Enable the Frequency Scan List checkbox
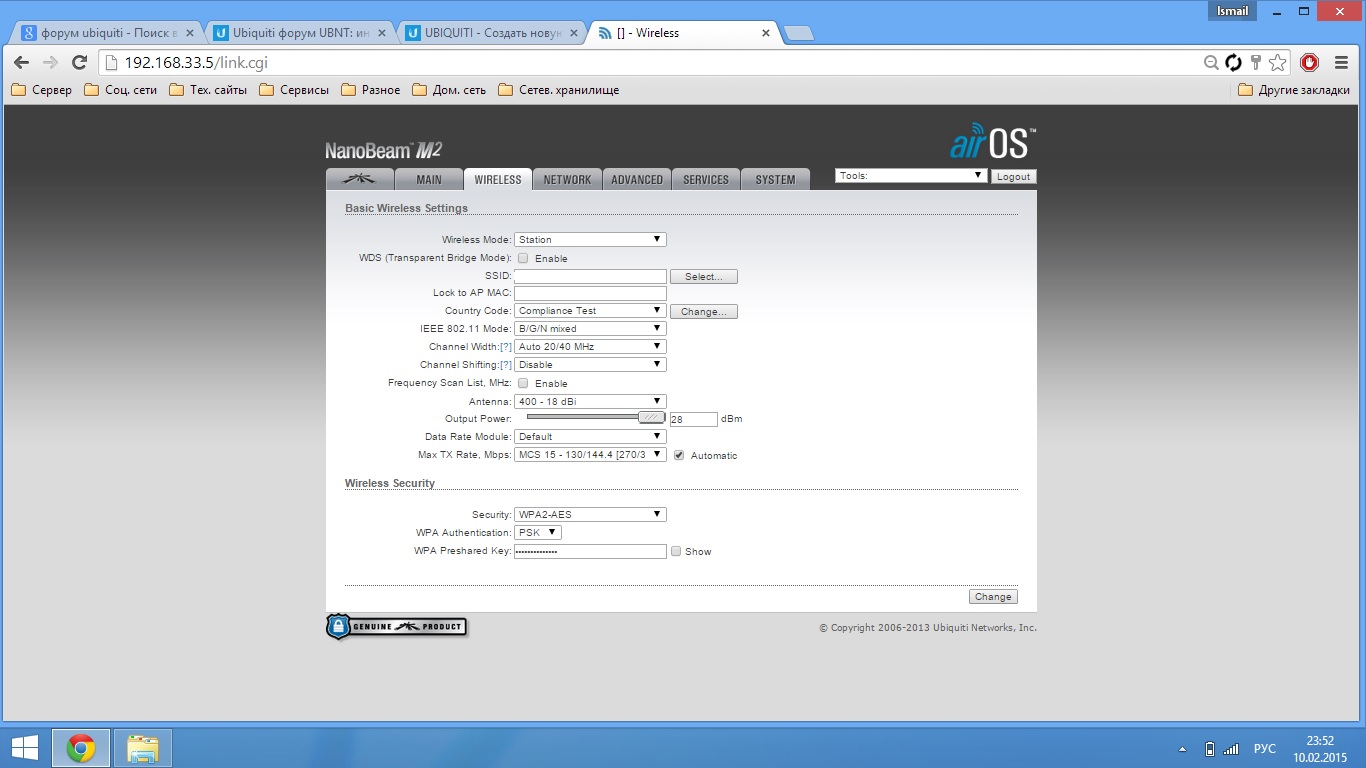 click(523, 383)
